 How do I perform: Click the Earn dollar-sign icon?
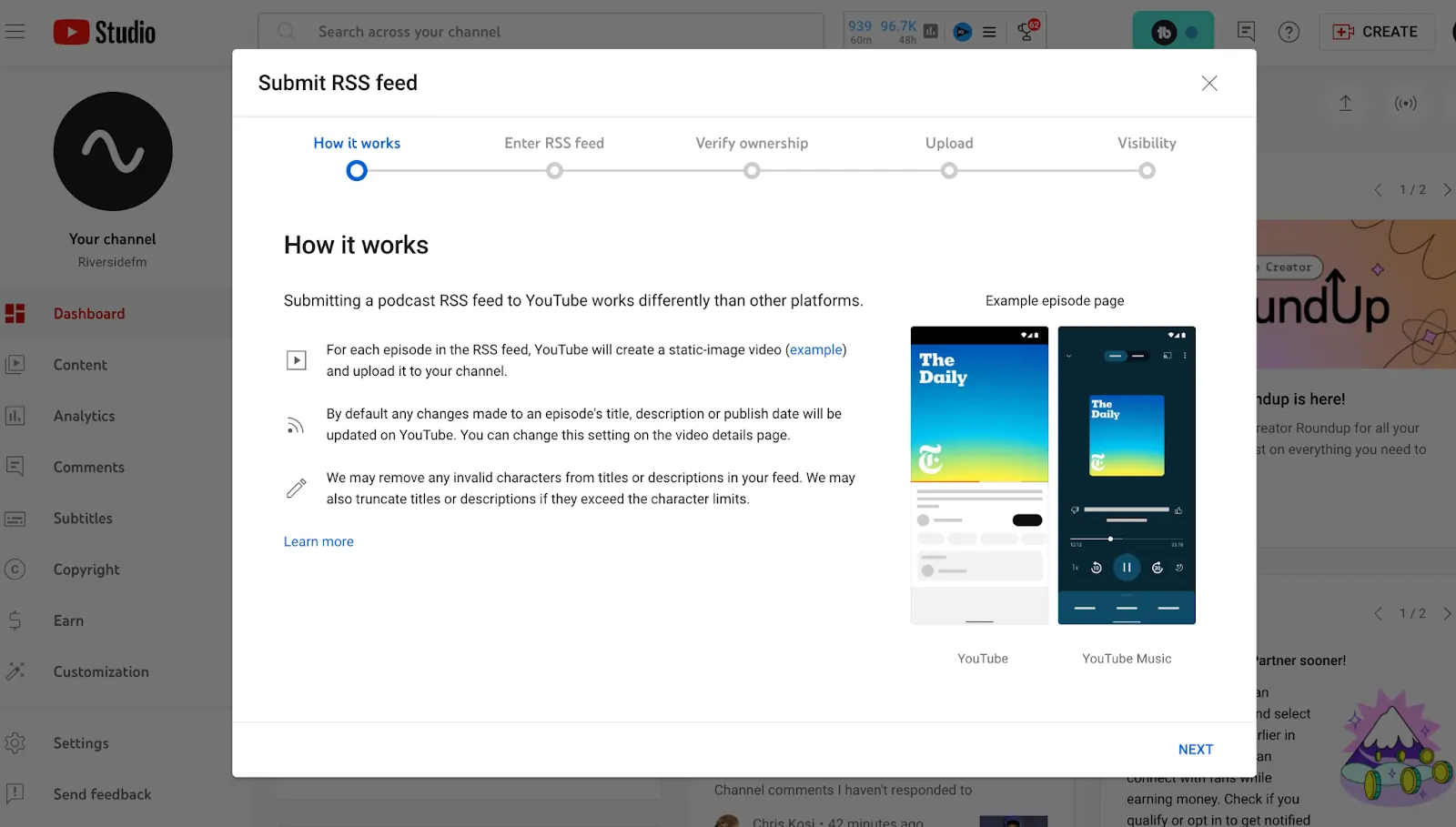(15, 620)
